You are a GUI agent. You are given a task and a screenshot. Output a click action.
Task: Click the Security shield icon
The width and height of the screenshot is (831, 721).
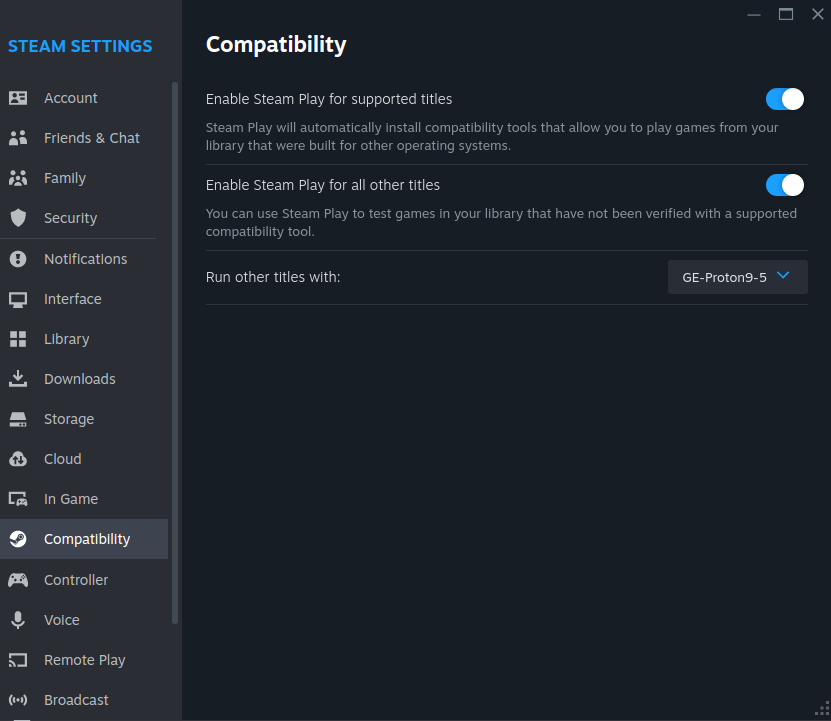click(x=18, y=218)
